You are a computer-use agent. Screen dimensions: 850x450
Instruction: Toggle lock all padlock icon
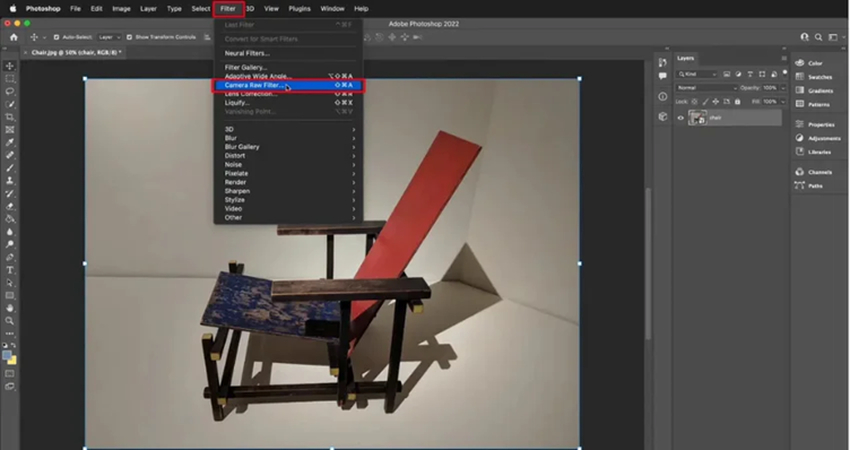pyautogui.click(x=737, y=102)
